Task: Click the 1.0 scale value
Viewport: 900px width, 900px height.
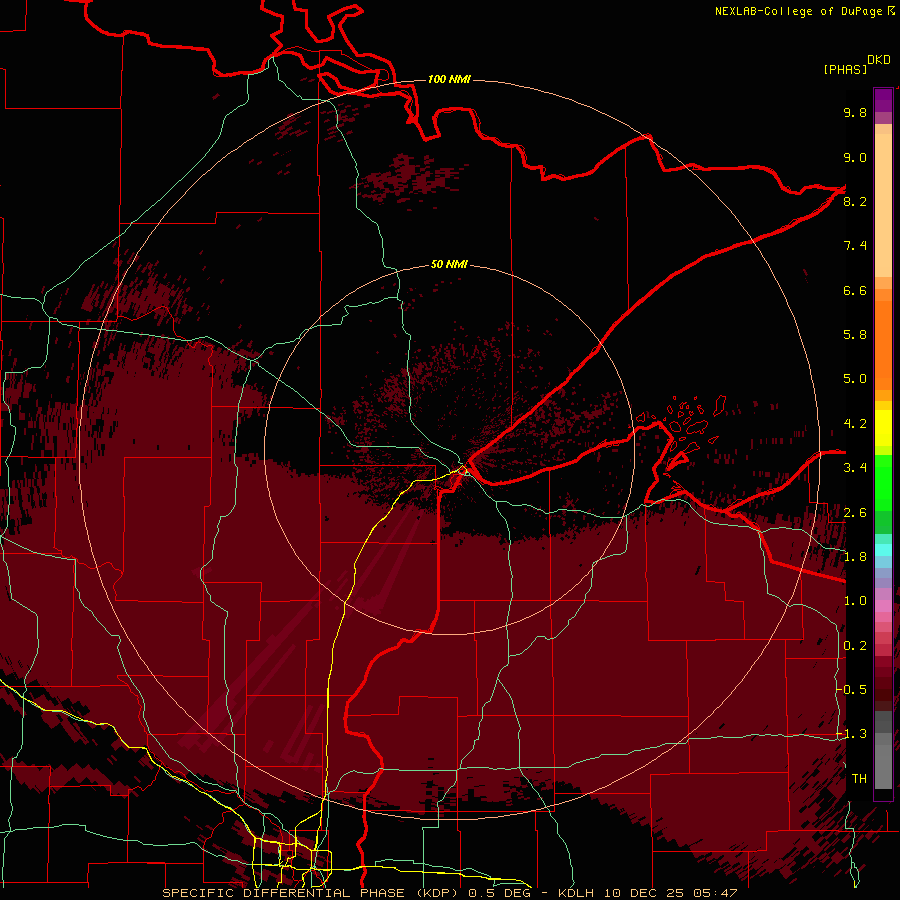Action: (855, 601)
